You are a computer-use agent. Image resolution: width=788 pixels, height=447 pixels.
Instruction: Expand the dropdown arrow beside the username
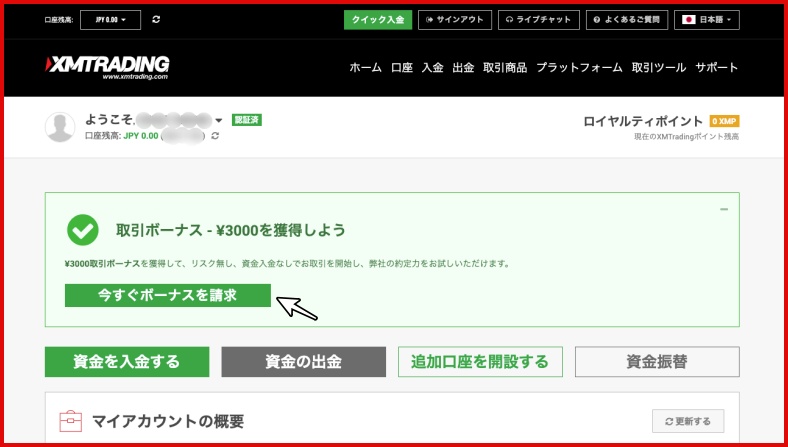click(x=219, y=120)
